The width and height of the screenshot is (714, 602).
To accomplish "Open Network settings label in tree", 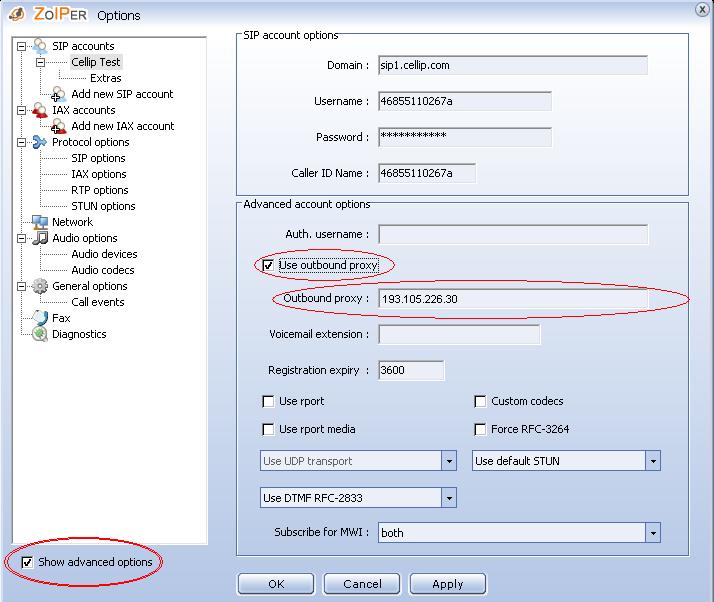I will pyautogui.click(x=72, y=222).
